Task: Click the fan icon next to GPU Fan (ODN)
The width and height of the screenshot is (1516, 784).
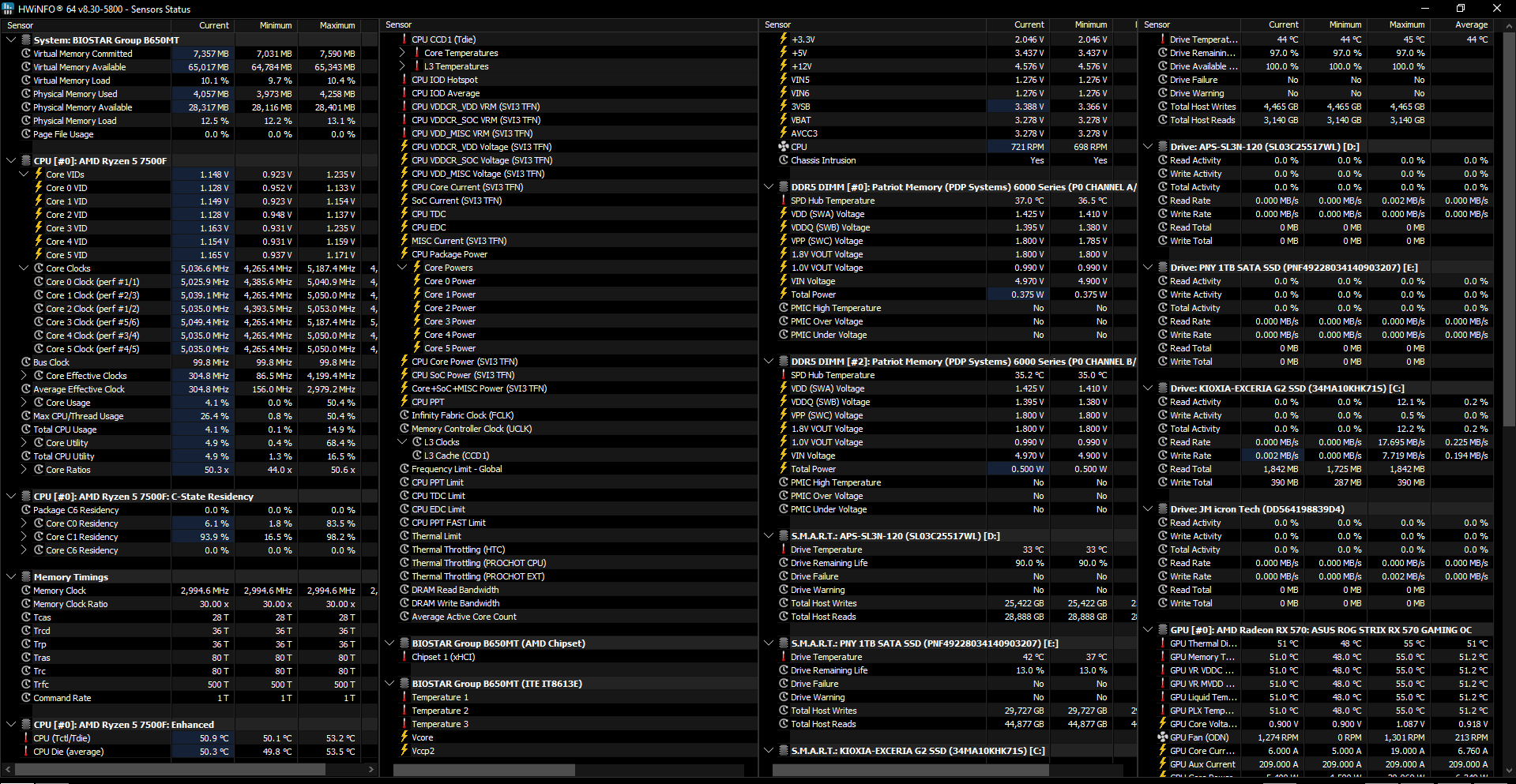Action: 1163,737
